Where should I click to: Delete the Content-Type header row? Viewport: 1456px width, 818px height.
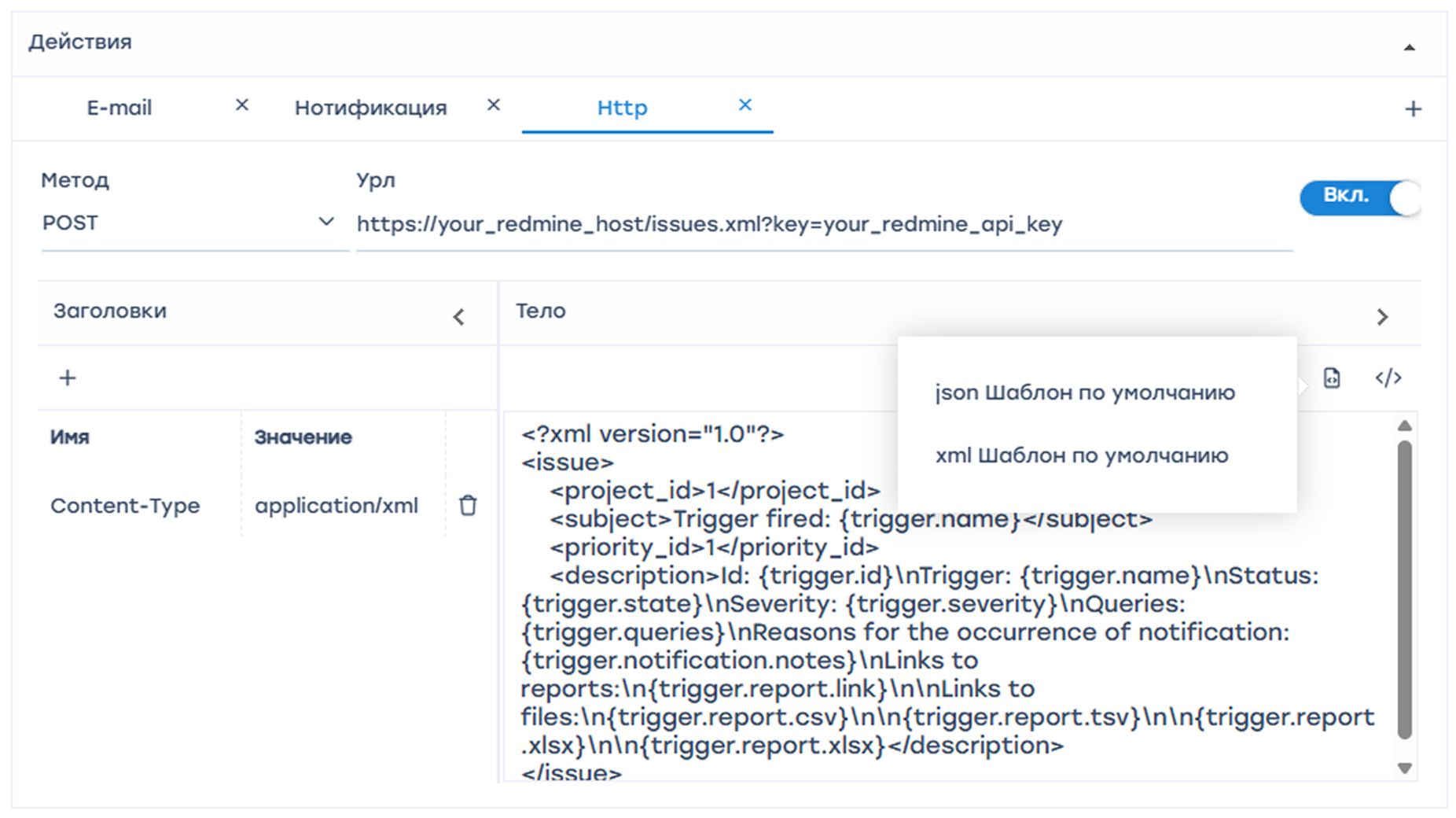click(x=468, y=506)
